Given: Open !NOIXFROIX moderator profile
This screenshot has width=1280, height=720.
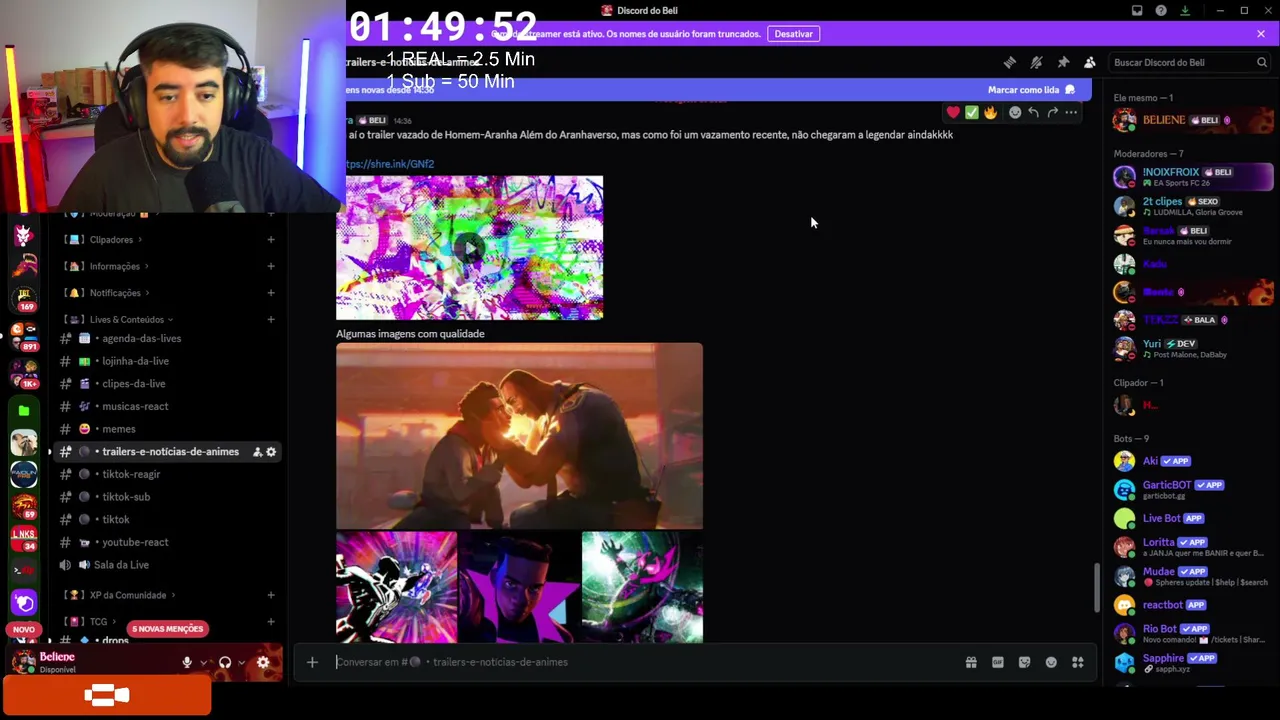Looking at the screenshot, I should click(1192, 177).
